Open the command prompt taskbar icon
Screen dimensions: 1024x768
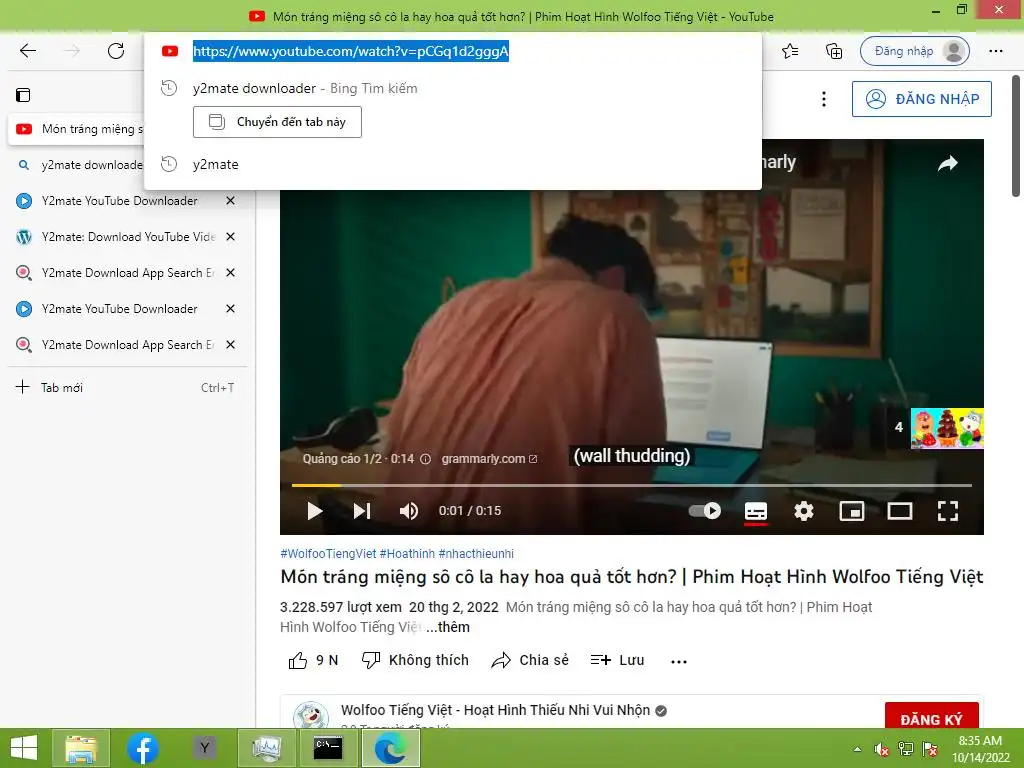[x=327, y=748]
